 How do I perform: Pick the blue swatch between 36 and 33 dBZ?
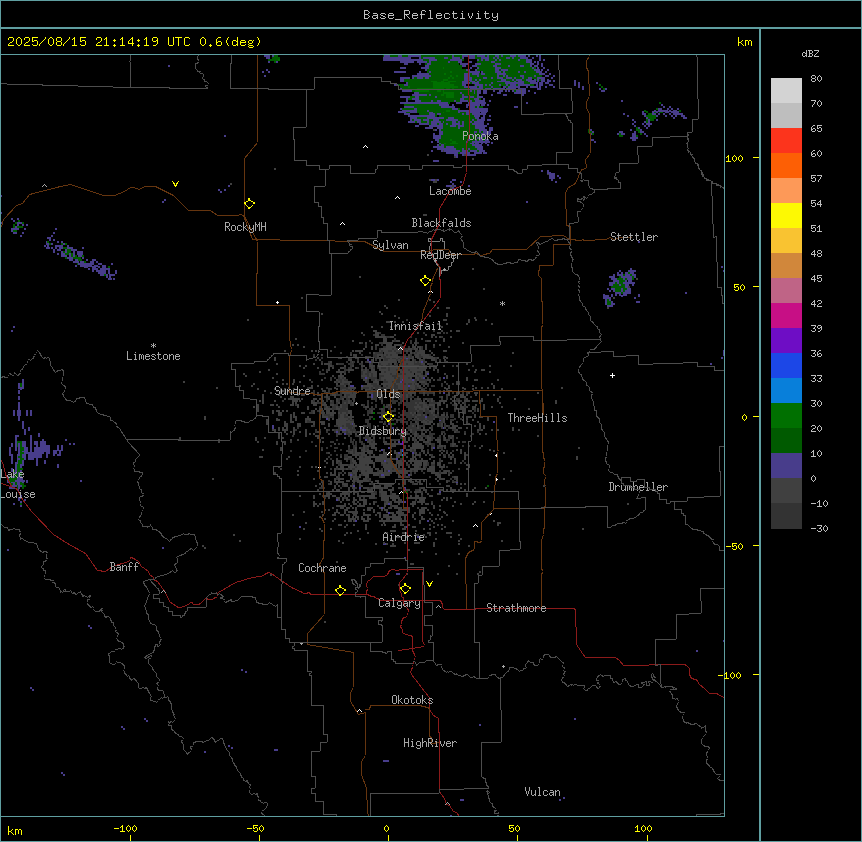786,365
